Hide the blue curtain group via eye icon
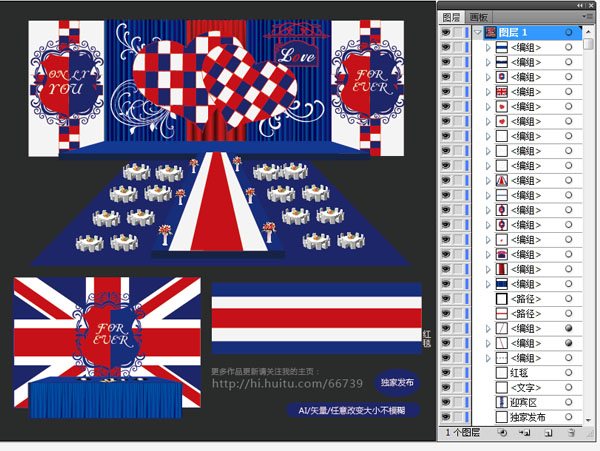The width and height of the screenshot is (600, 451). (x=446, y=284)
